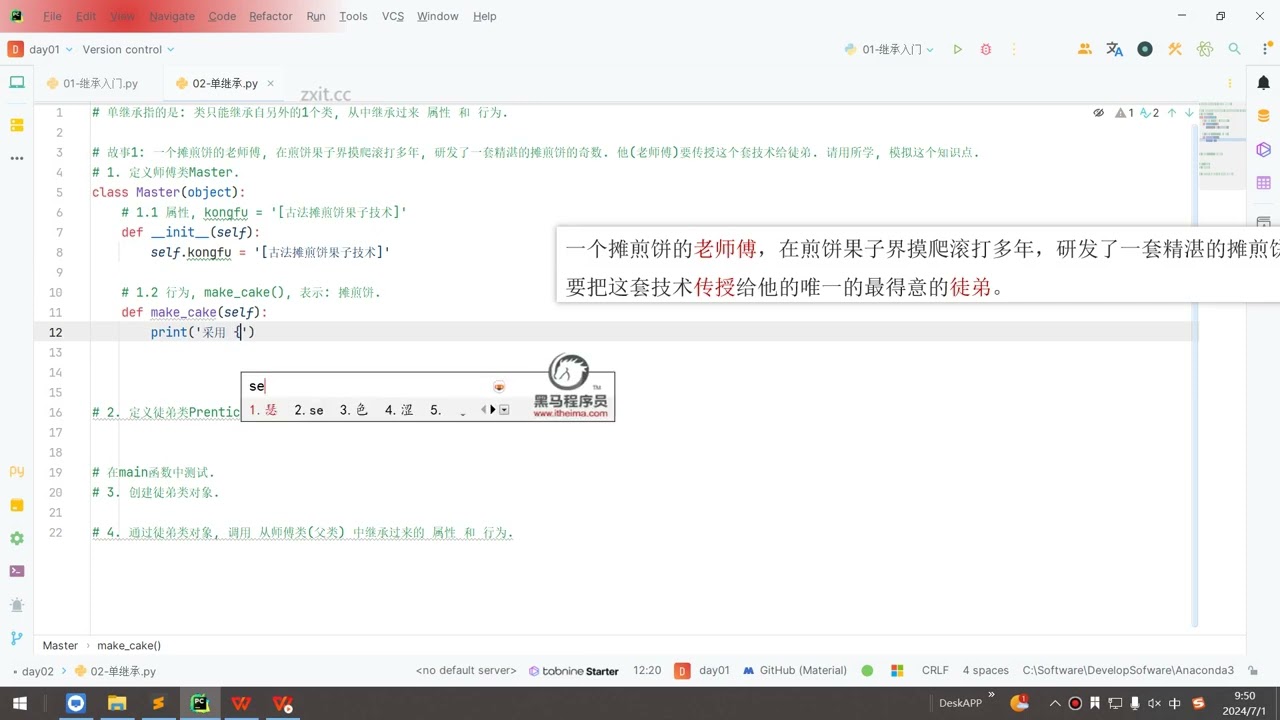Open the yellow Structure tool window icon
Image resolution: width=1280 pixels, height=720 pixels.
coord(16,125)
